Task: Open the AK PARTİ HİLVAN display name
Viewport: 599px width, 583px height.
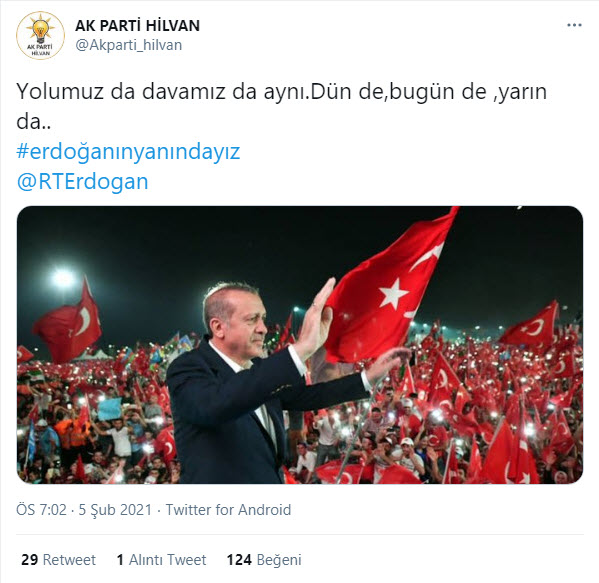Action: 137,26
